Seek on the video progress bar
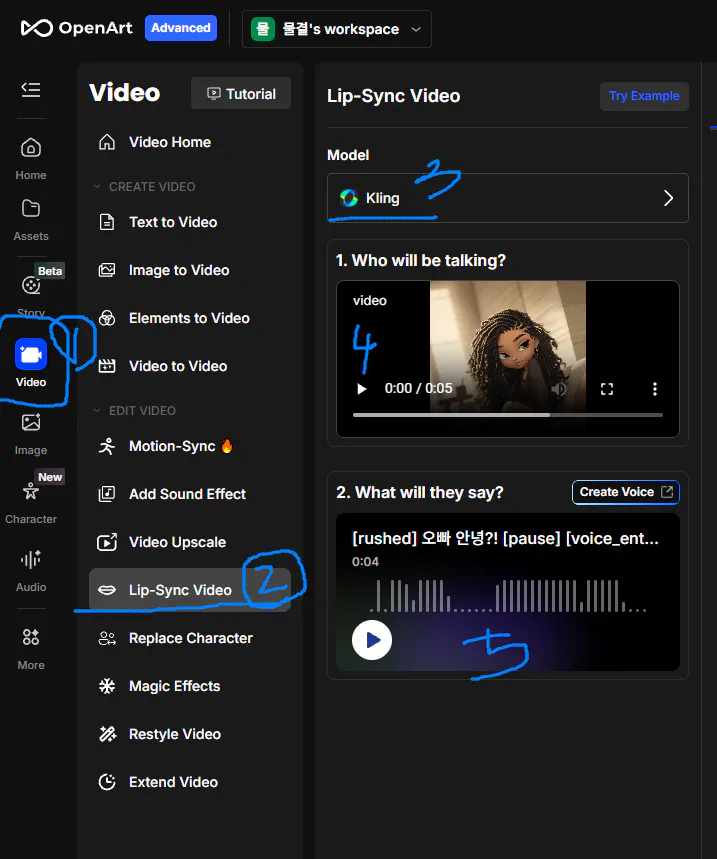Image resolution: width=717 pixels, height=859 pixels. 508,415
